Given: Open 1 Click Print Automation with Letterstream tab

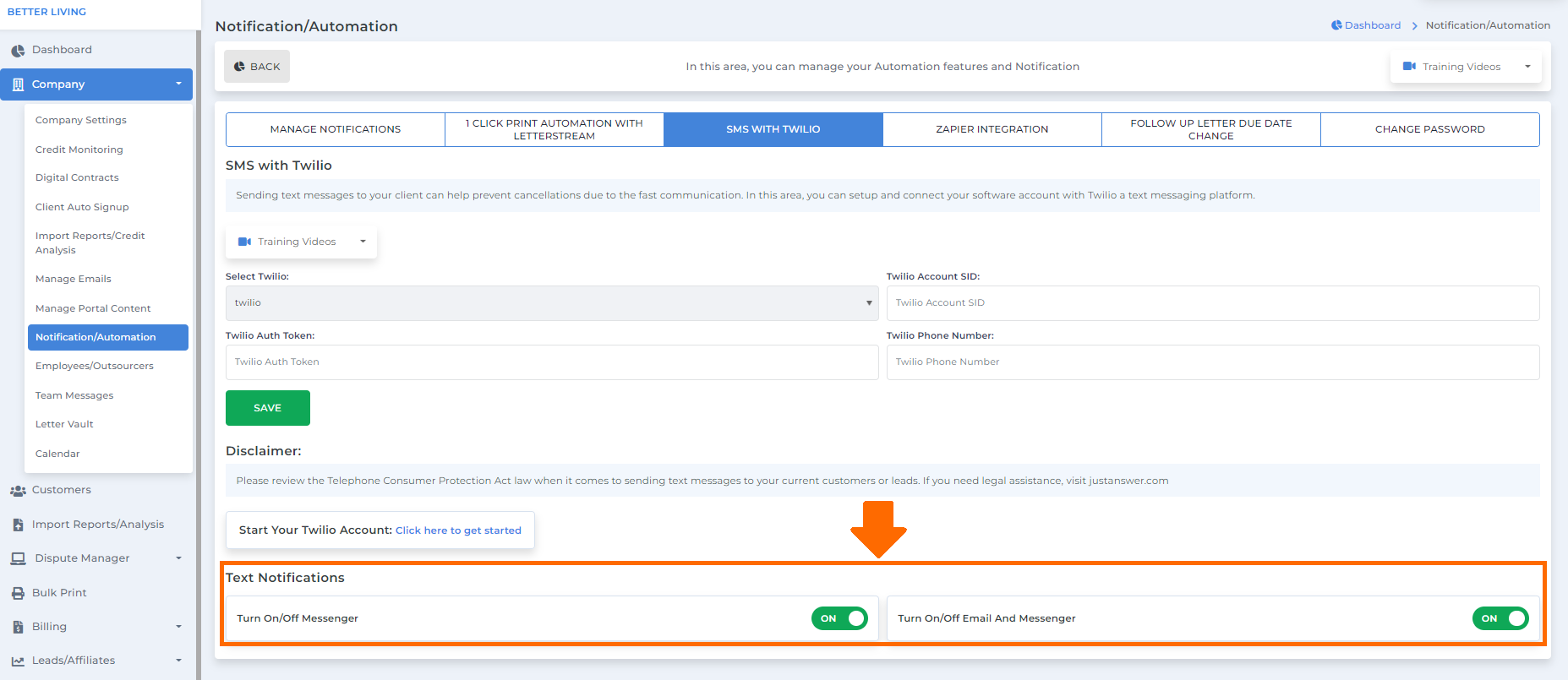Looking at the screenshot, I should point(555,129).
